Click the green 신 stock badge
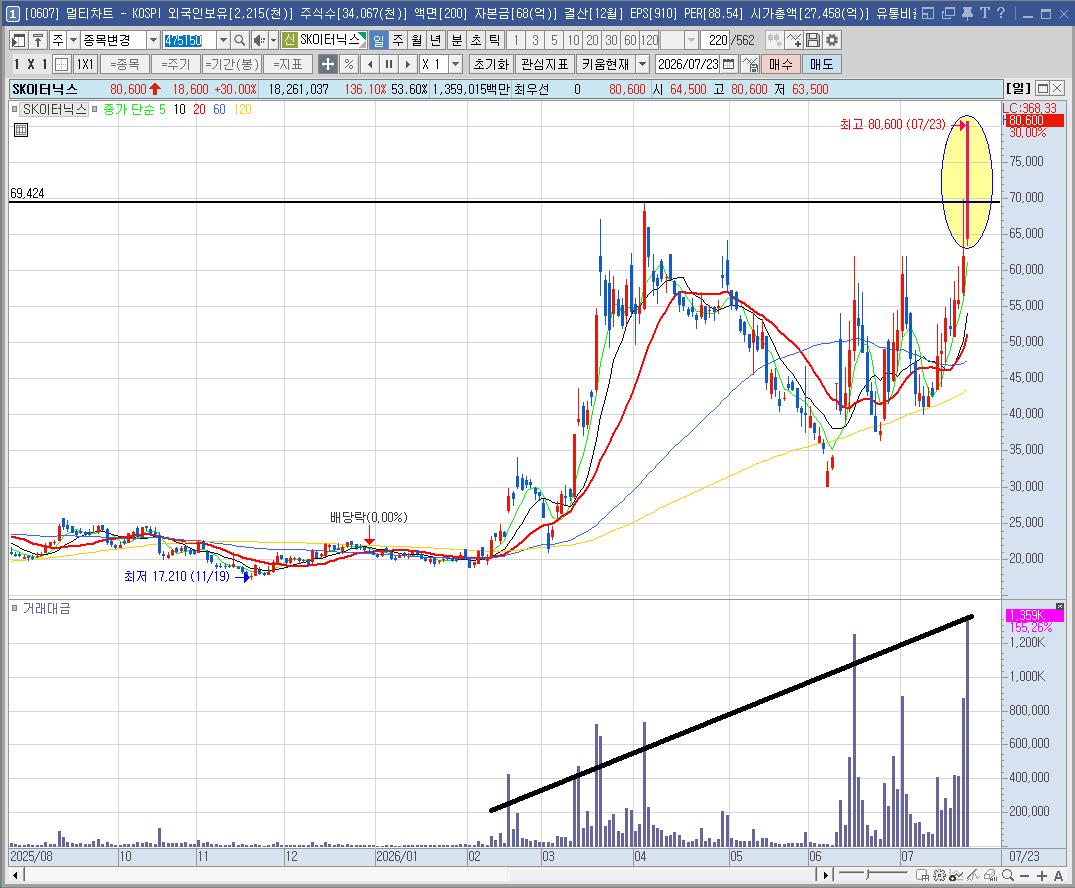The image size is (1075, 888). pos(289,40)
